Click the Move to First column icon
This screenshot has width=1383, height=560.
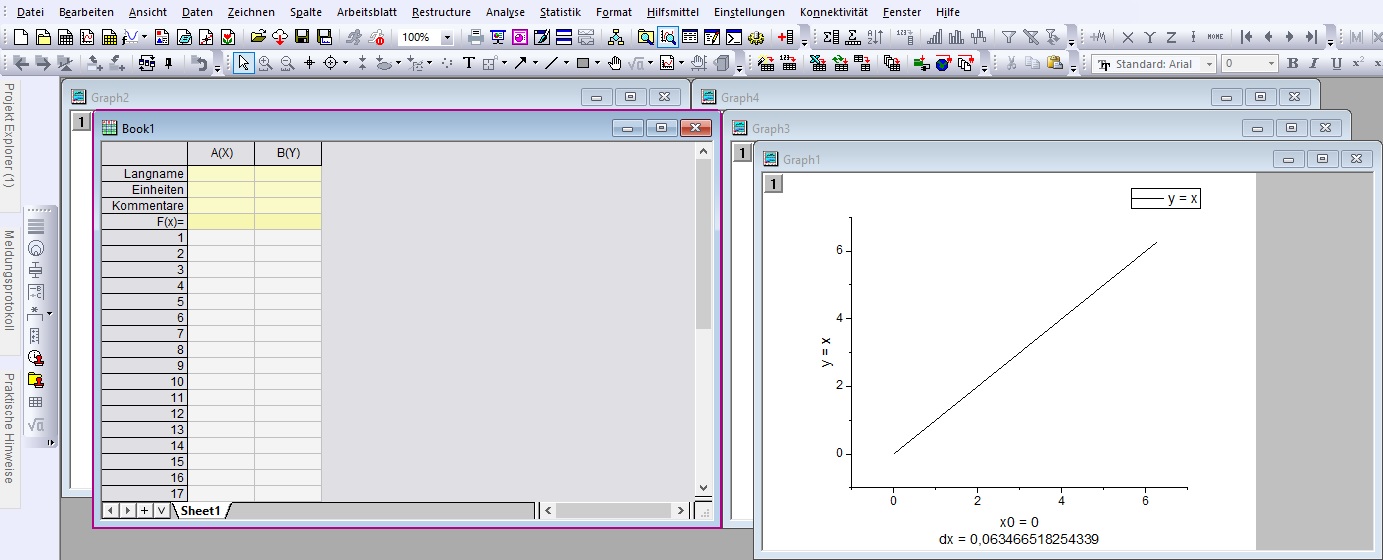(x=1246, y=37)
